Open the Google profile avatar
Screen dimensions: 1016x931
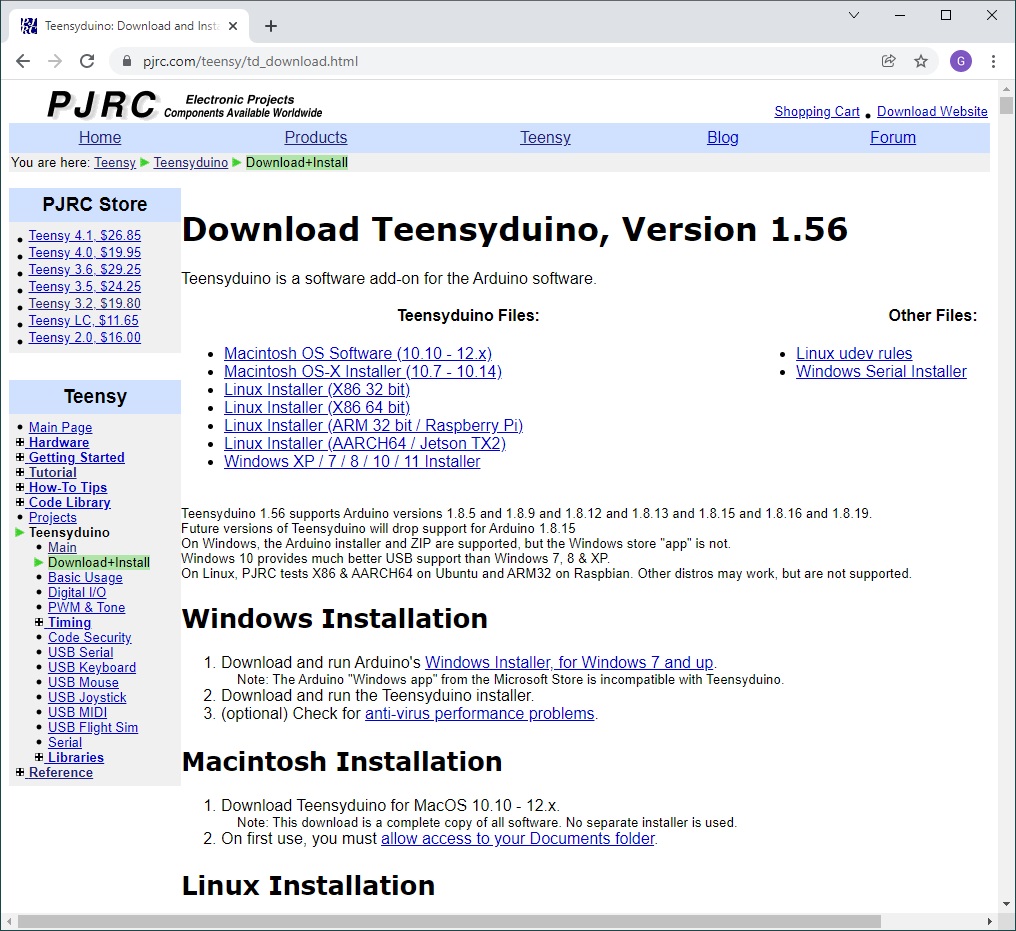pyautogui.click(x=960, y=61)
